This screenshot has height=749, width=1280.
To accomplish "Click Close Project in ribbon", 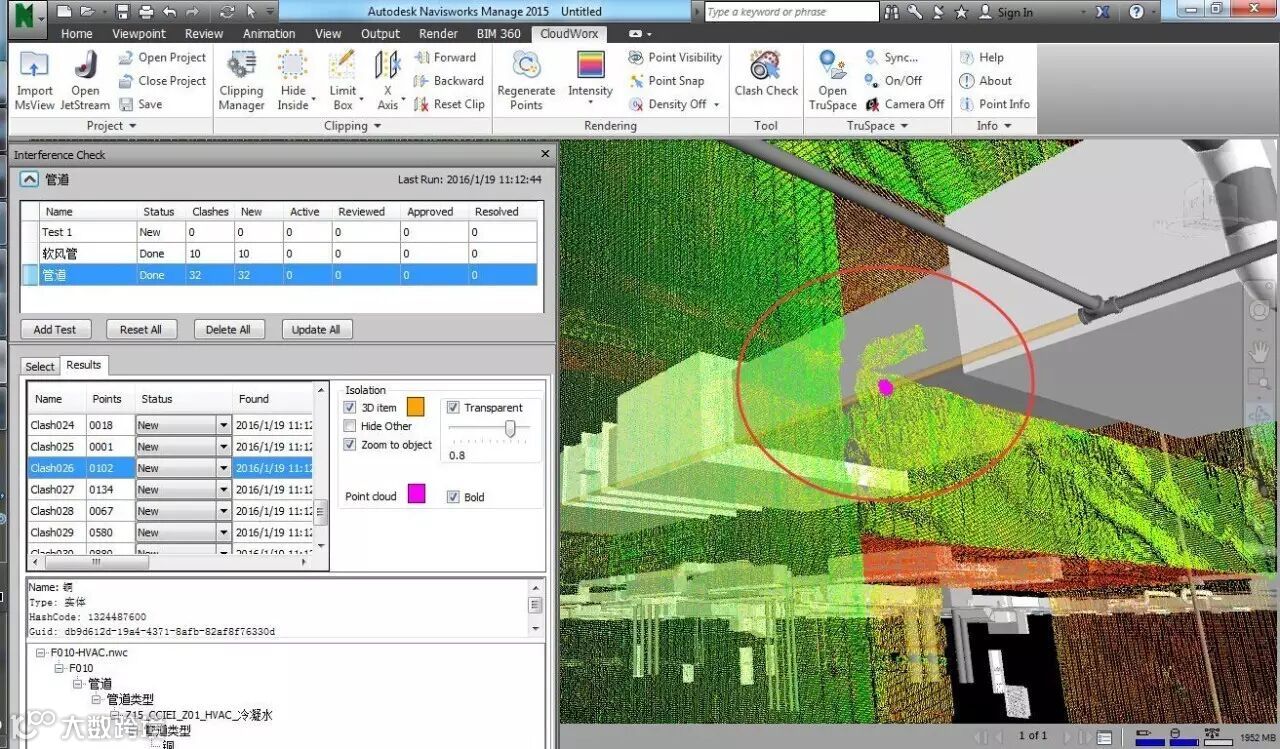I will 162,81.
